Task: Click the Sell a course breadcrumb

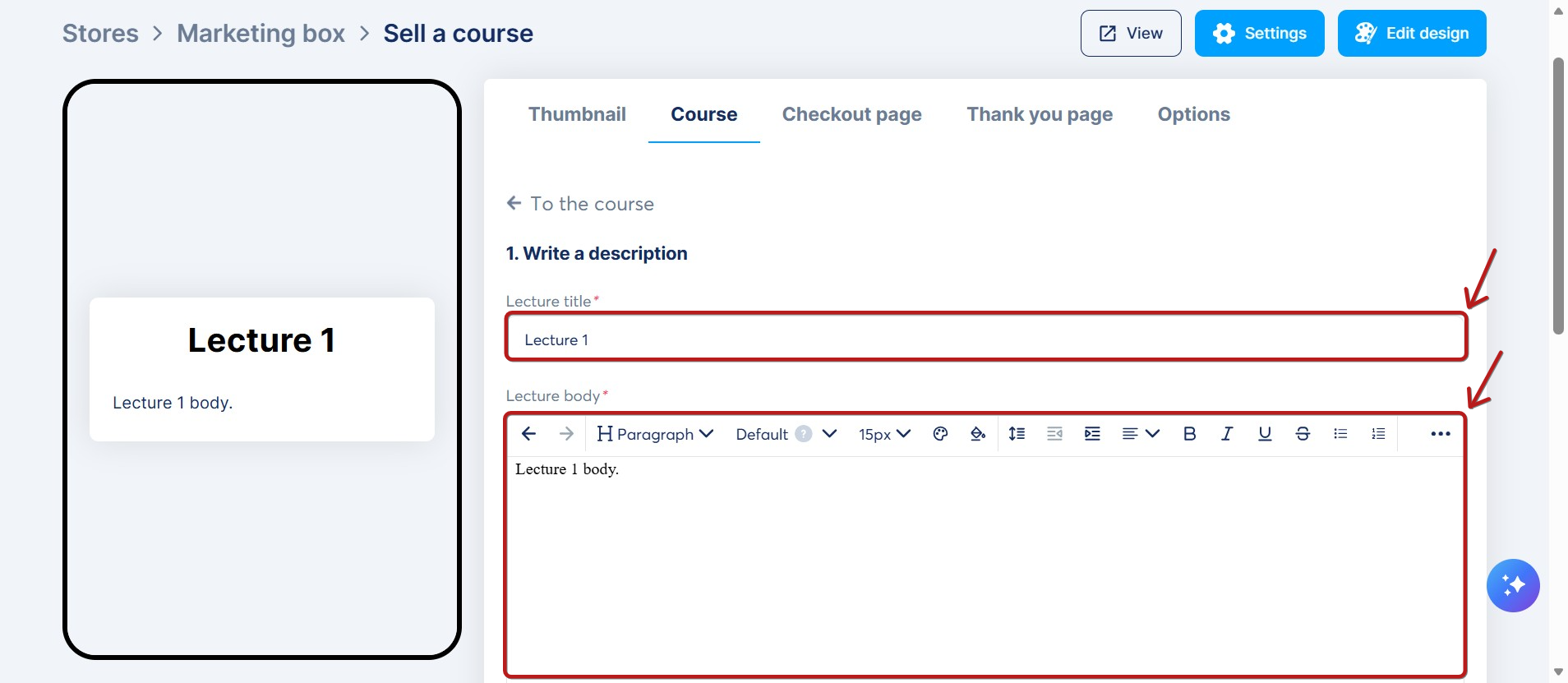Action: (x=459, y=33)
